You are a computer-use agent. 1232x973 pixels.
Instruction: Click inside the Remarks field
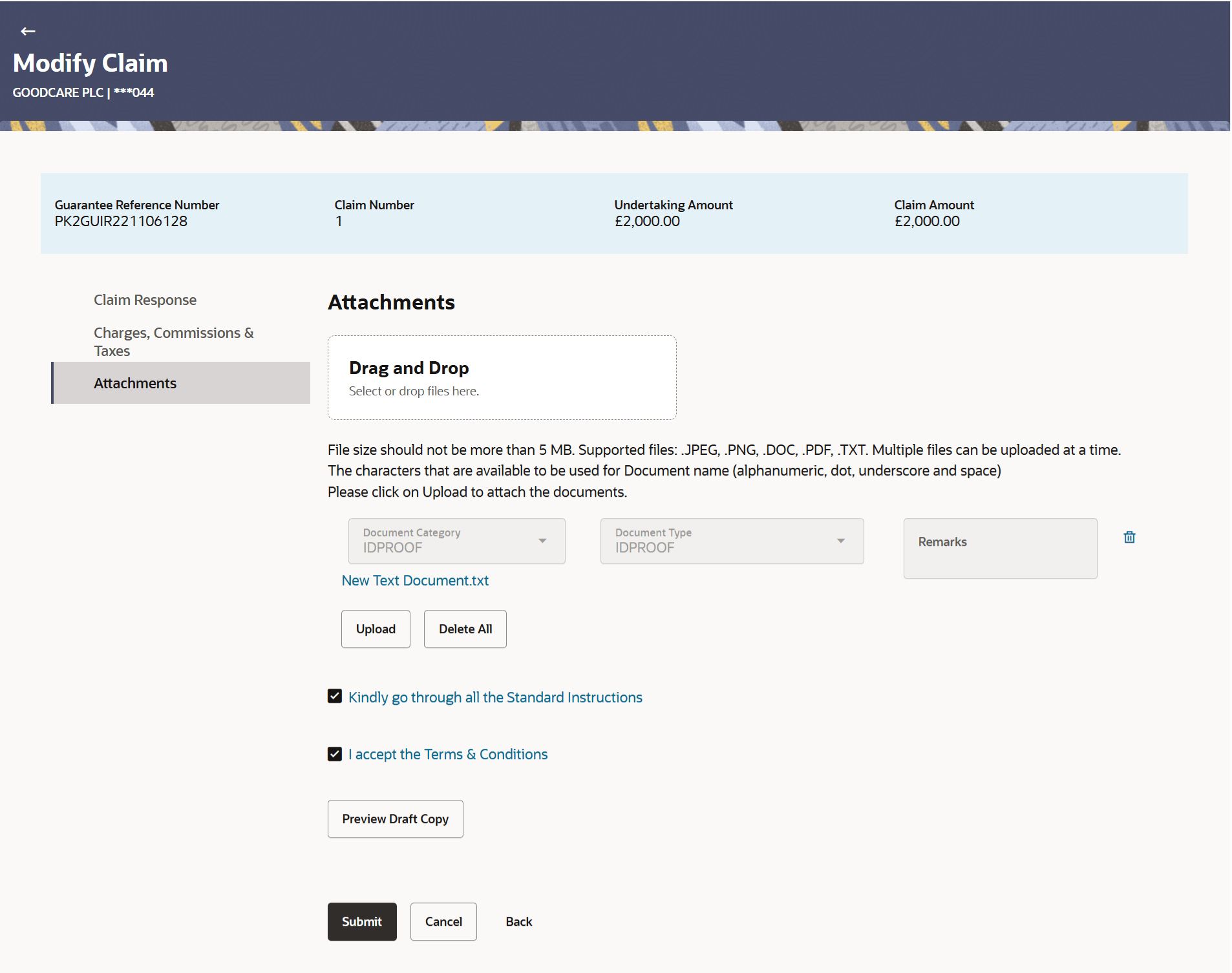click(999, 548)
